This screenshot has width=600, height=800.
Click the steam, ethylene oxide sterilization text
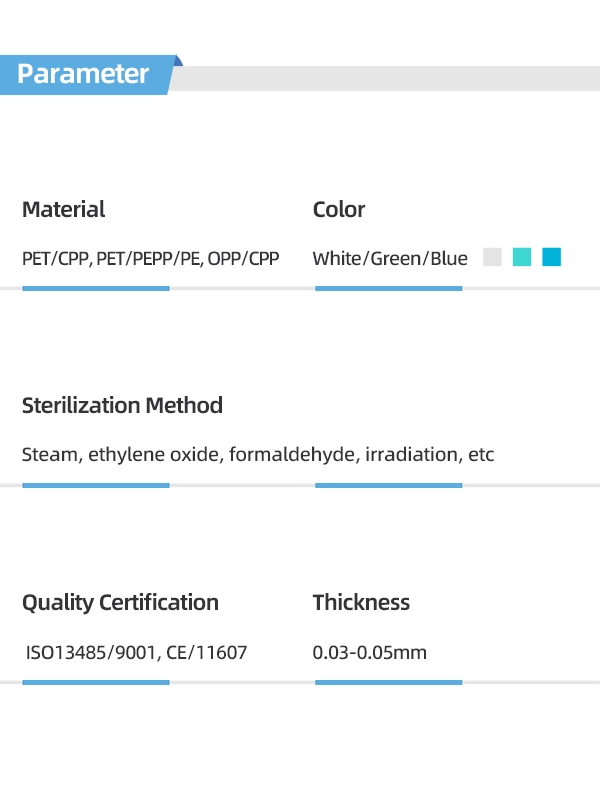258,454
